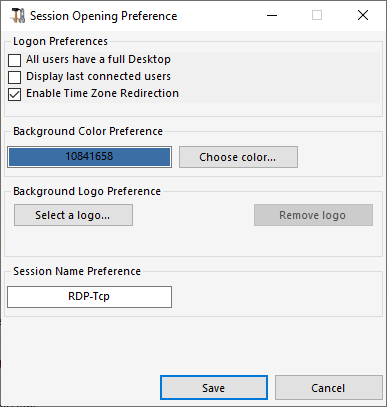Click the Session Name Preference heading
Viewport: 387px width, 407px height.
pos(77,271)
